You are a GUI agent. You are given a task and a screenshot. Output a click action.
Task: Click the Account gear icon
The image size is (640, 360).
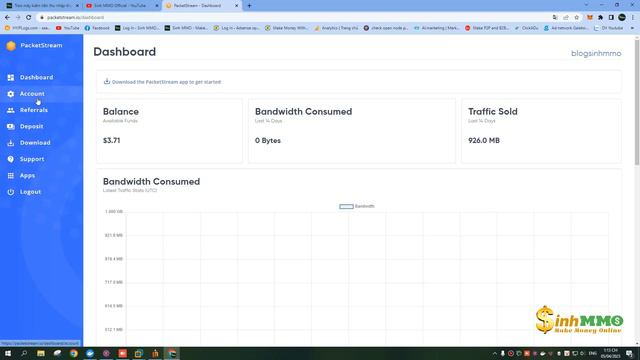[11, 93]
